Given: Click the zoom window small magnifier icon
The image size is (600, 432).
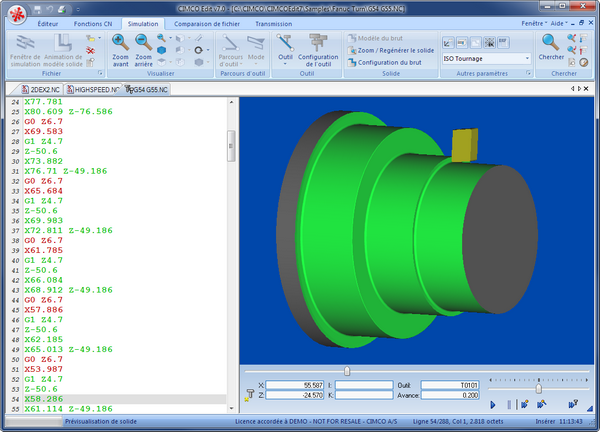Looking at the screenshot, I should (x=161, y=38).
